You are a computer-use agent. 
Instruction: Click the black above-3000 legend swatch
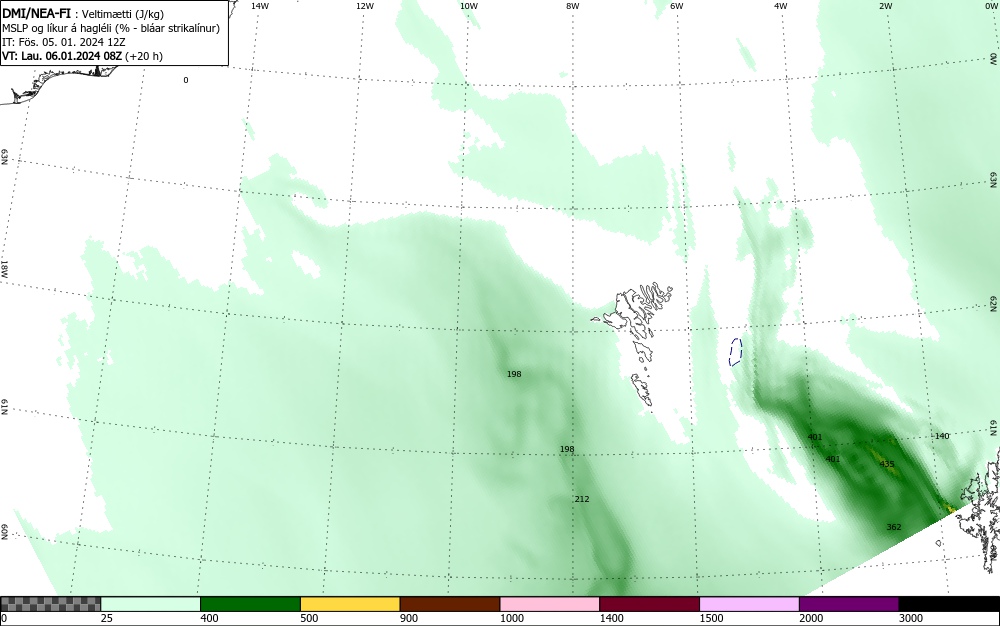click(949, 604)
